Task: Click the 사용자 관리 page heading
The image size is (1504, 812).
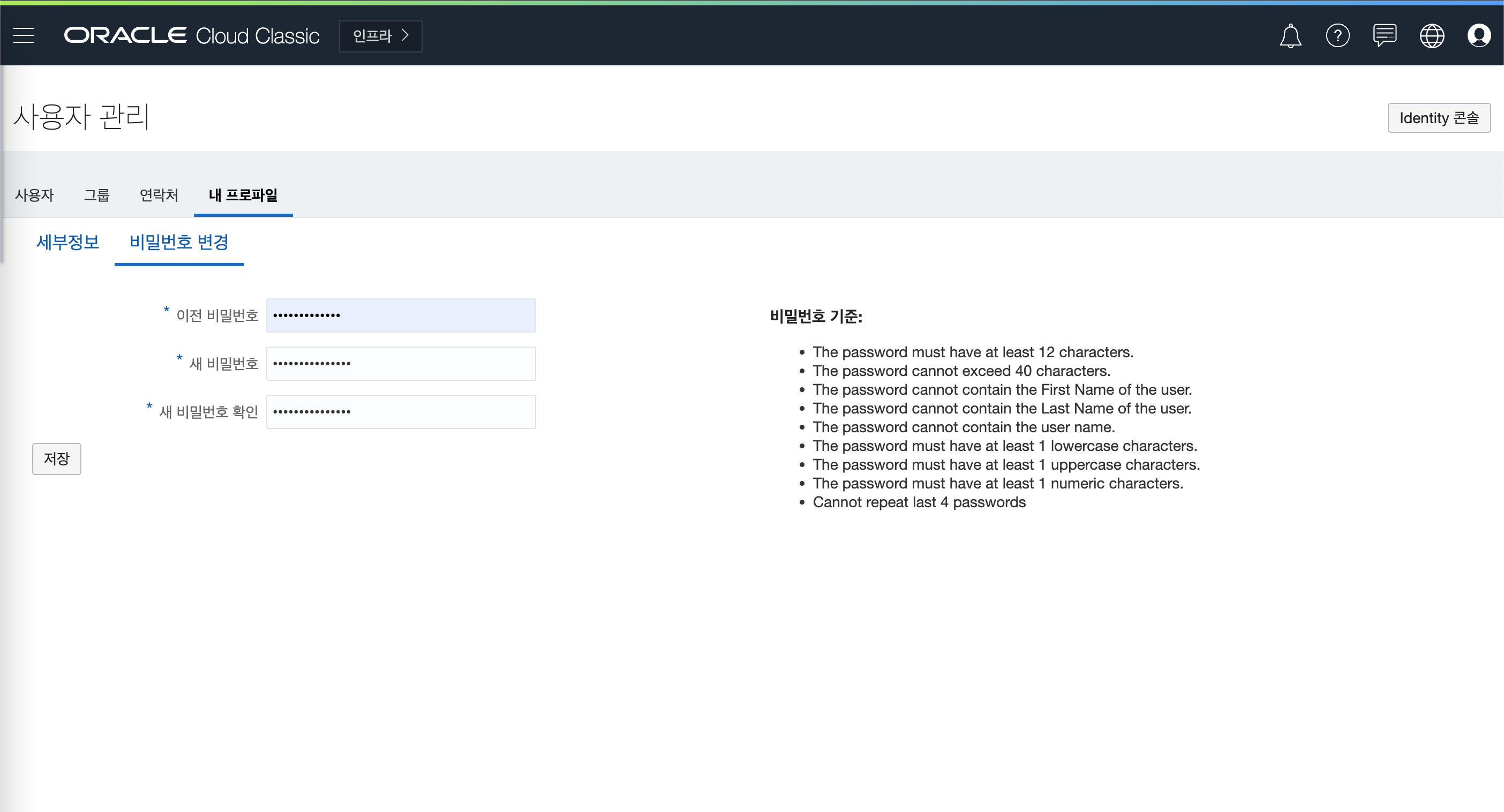Action: 81,116
